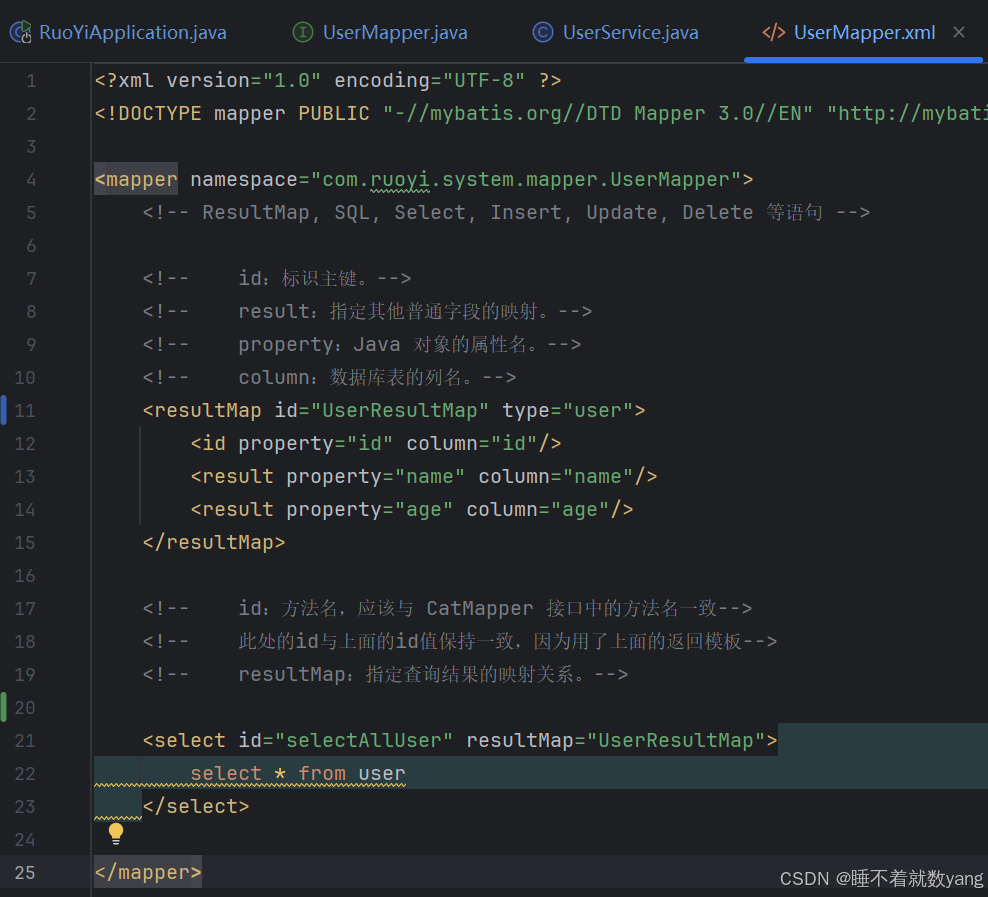
Task: Click the Spring Boot icon on RuoYiApplication.java tab
Action: (x=18, y=32)
